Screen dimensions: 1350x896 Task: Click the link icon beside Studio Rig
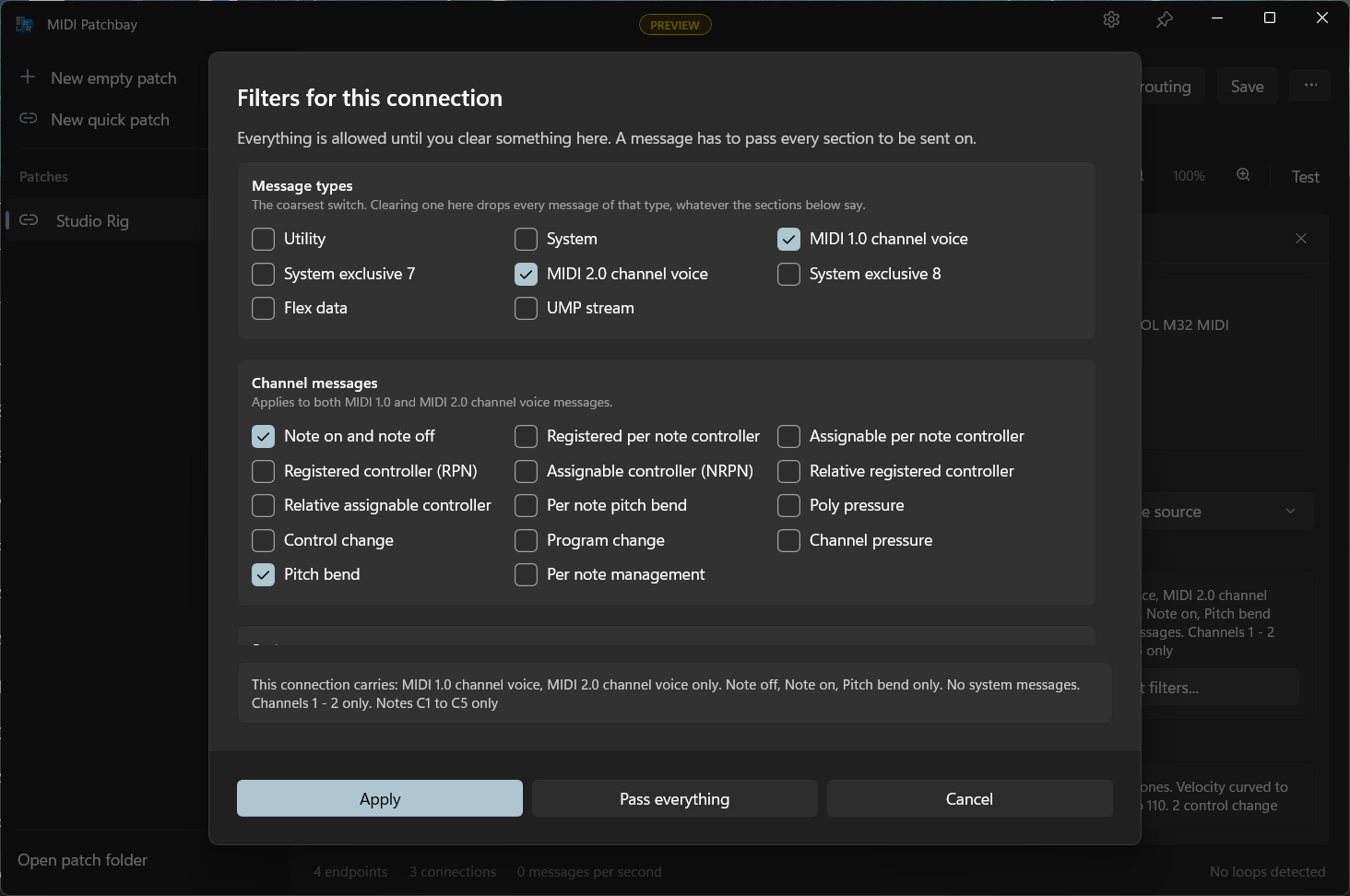(x=29, y=219)
